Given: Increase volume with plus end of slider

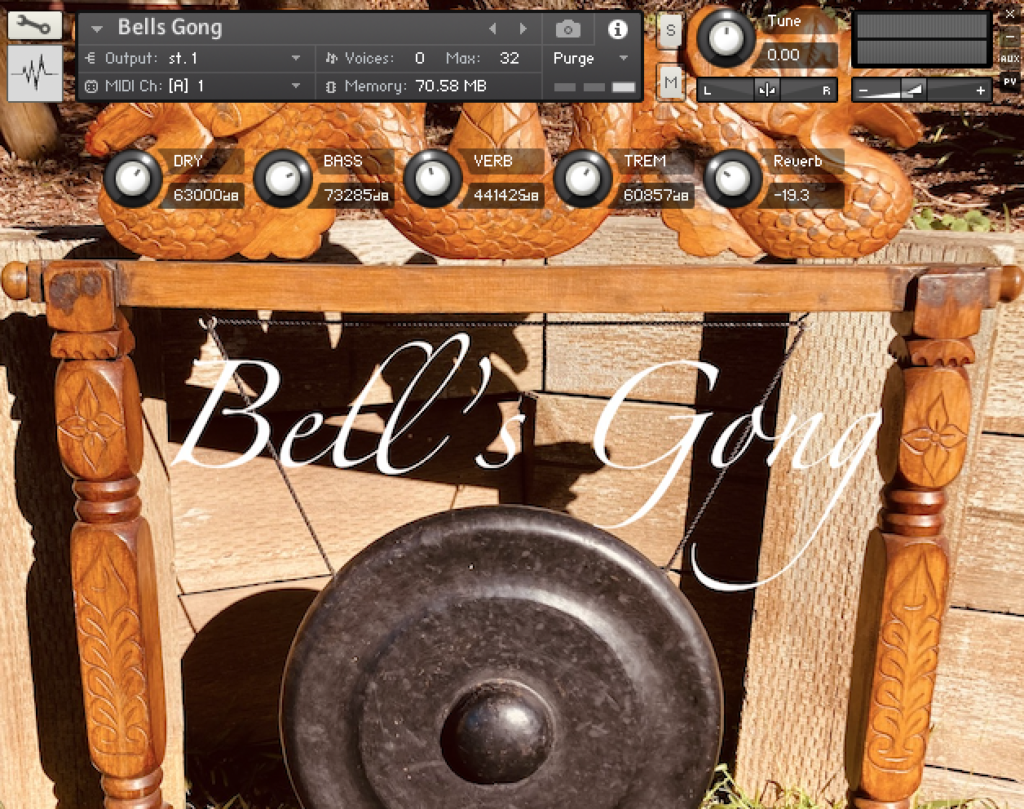Looking at the screenshot, I should 980,91.
